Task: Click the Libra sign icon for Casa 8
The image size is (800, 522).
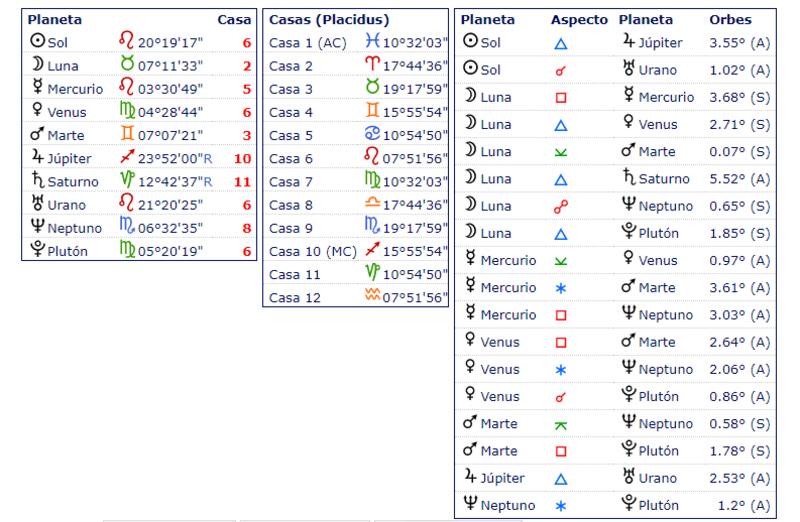Action: tap(373, 204)
